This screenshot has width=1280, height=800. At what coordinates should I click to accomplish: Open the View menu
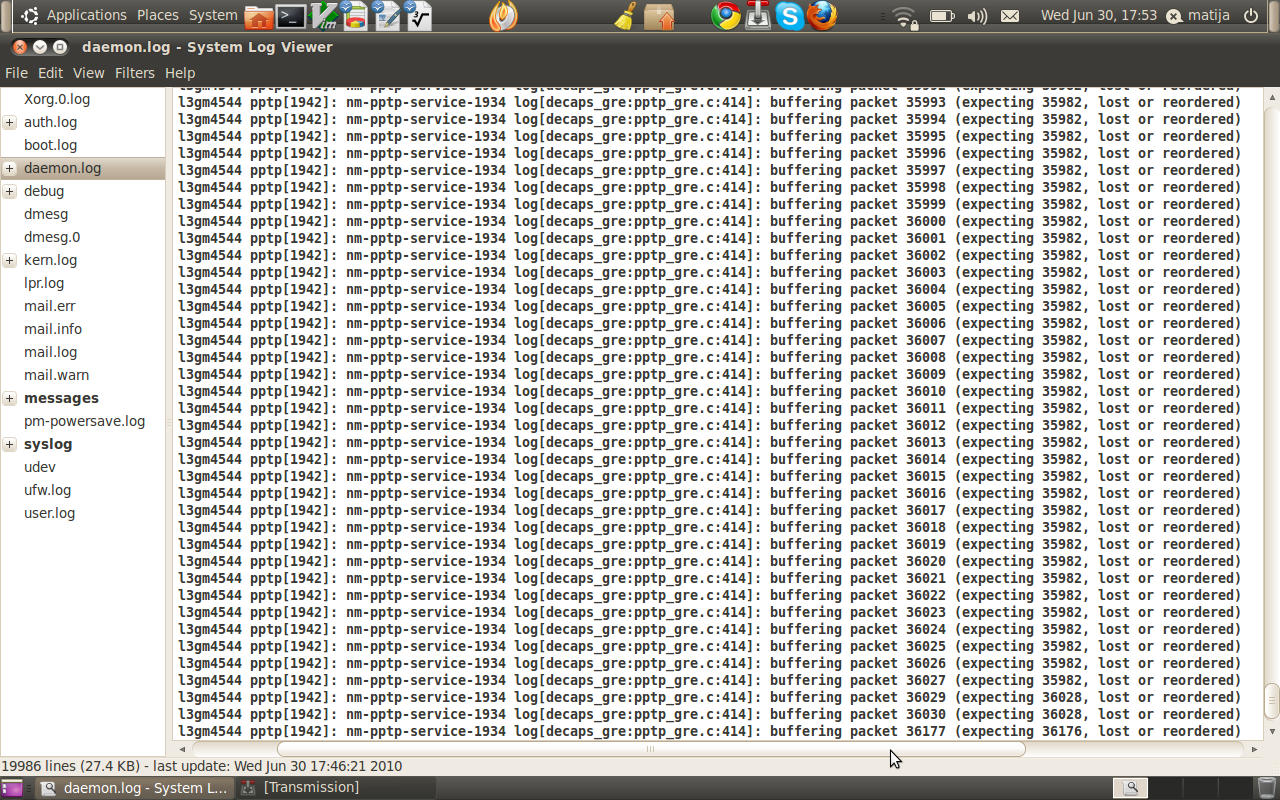(x=88, y=73)
